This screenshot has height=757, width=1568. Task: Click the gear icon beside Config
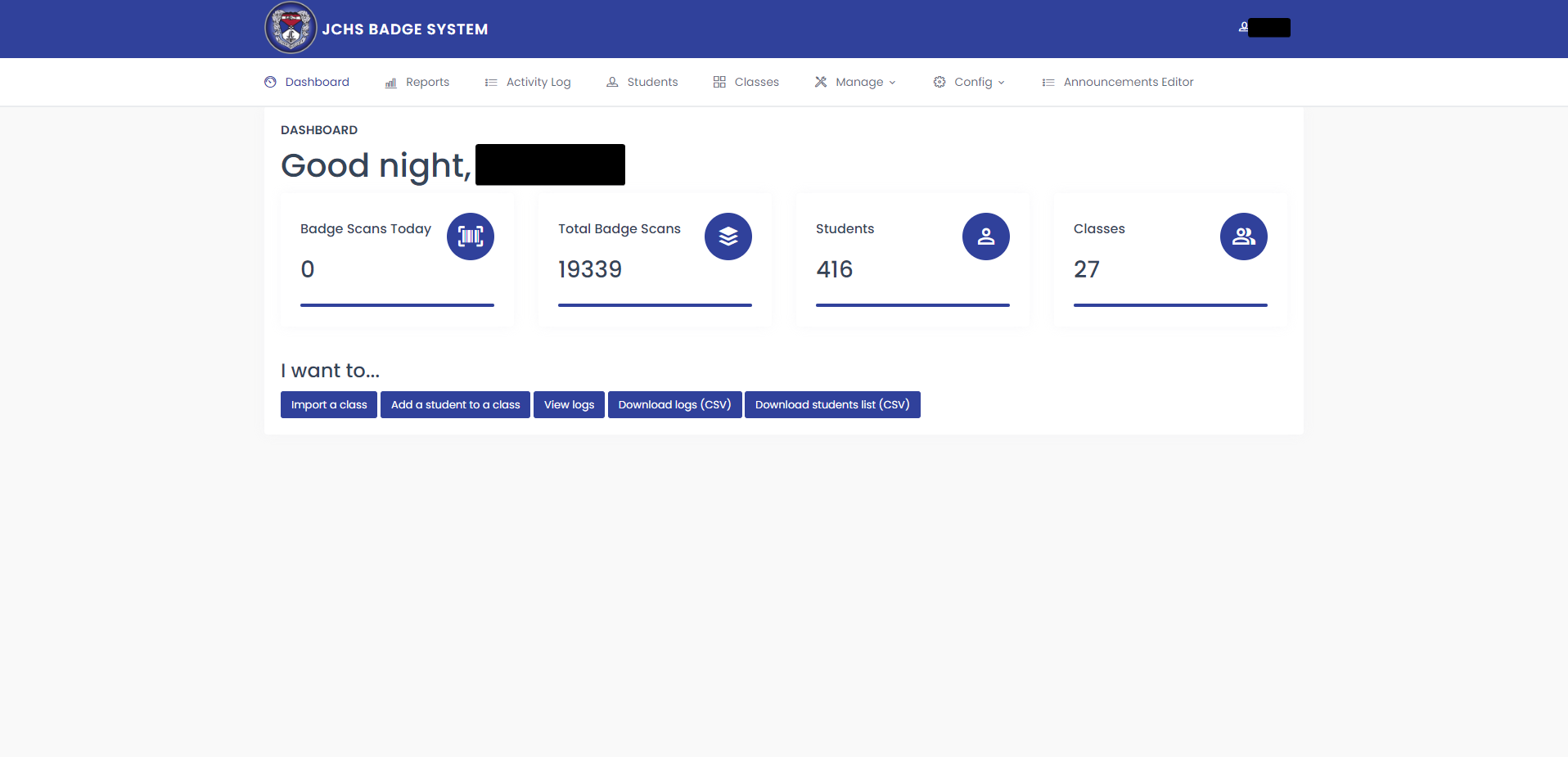(939, 82)
